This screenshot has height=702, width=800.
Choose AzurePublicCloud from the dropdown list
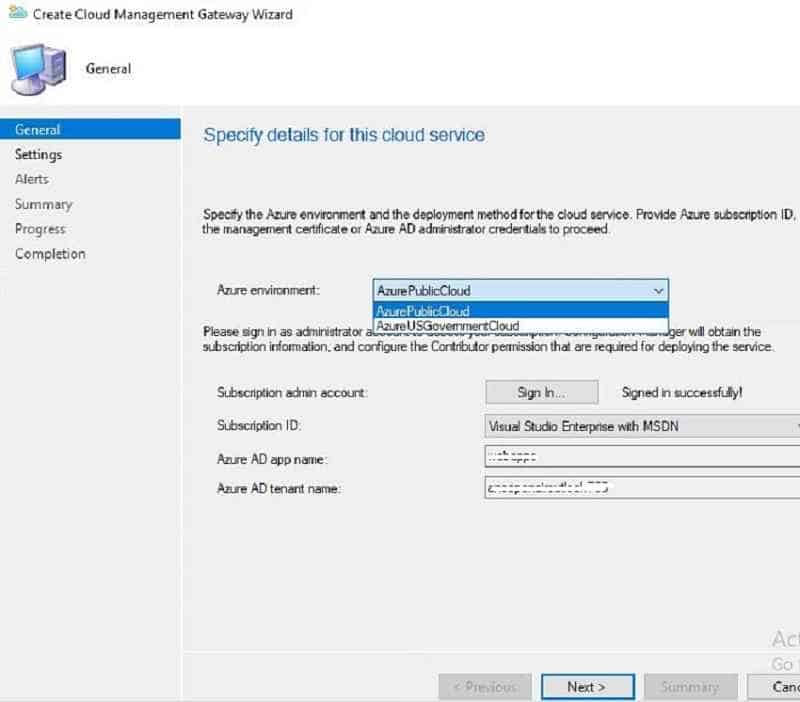[x=521, y=311]
